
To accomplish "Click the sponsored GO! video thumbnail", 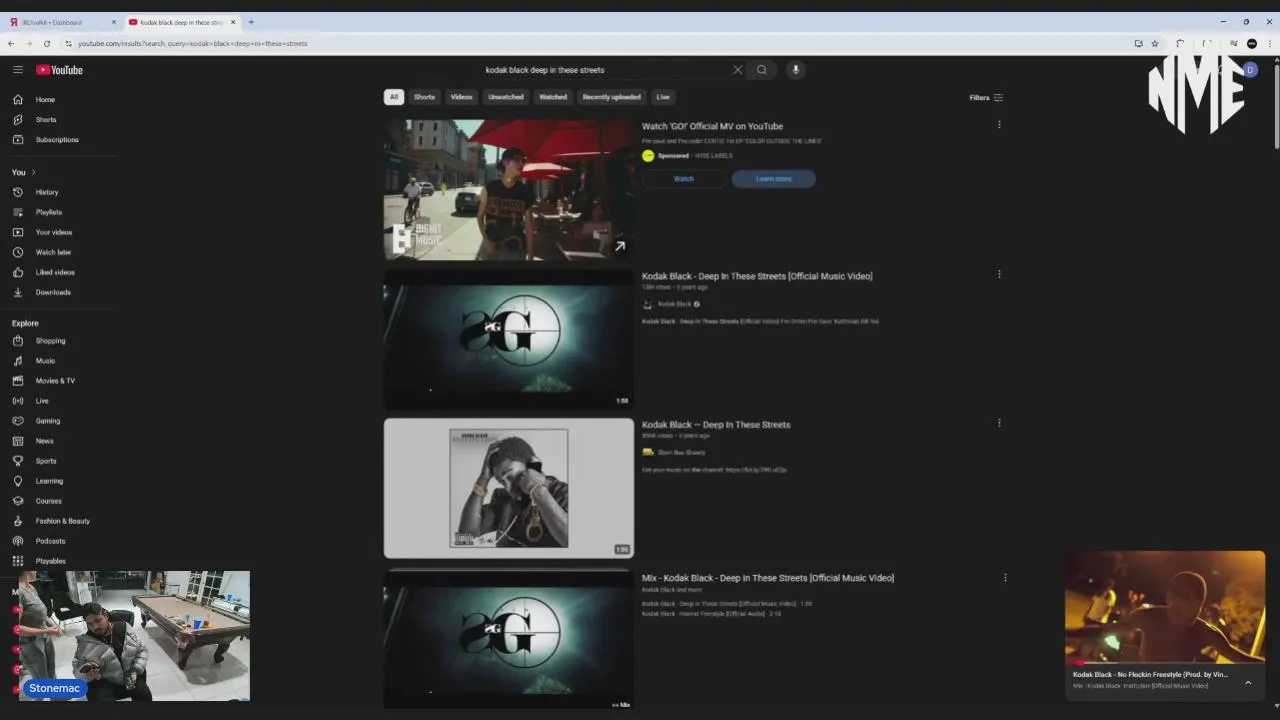I will pos(509,190).
